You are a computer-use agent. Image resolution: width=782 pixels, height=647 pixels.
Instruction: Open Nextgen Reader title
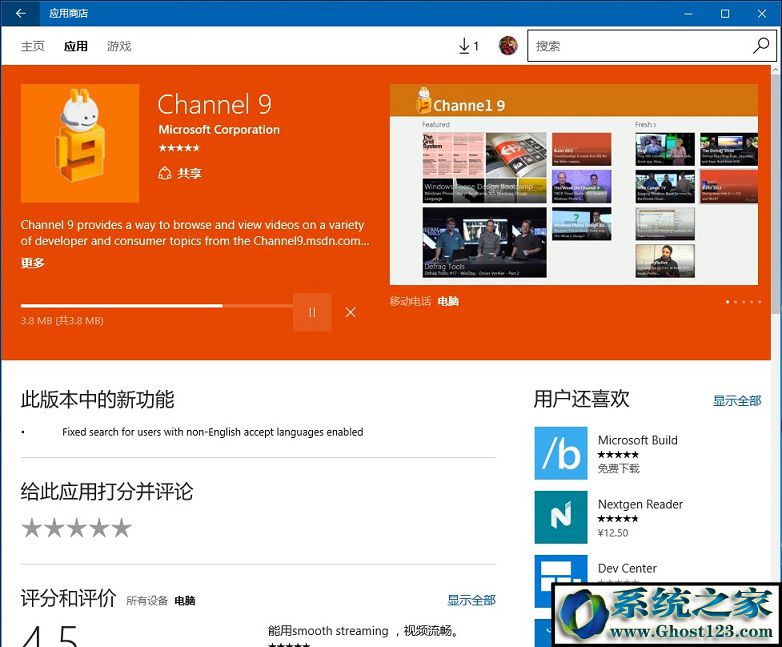pyautogui.click(x=640, y=504)
